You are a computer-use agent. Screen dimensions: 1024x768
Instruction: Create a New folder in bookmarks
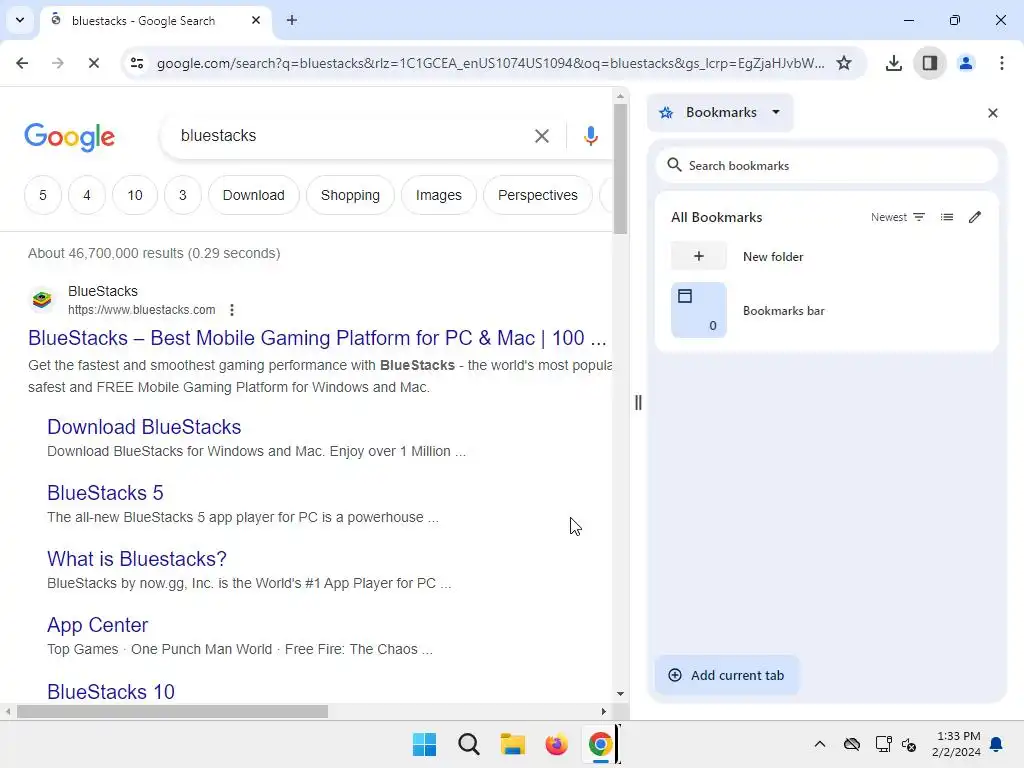827,256
